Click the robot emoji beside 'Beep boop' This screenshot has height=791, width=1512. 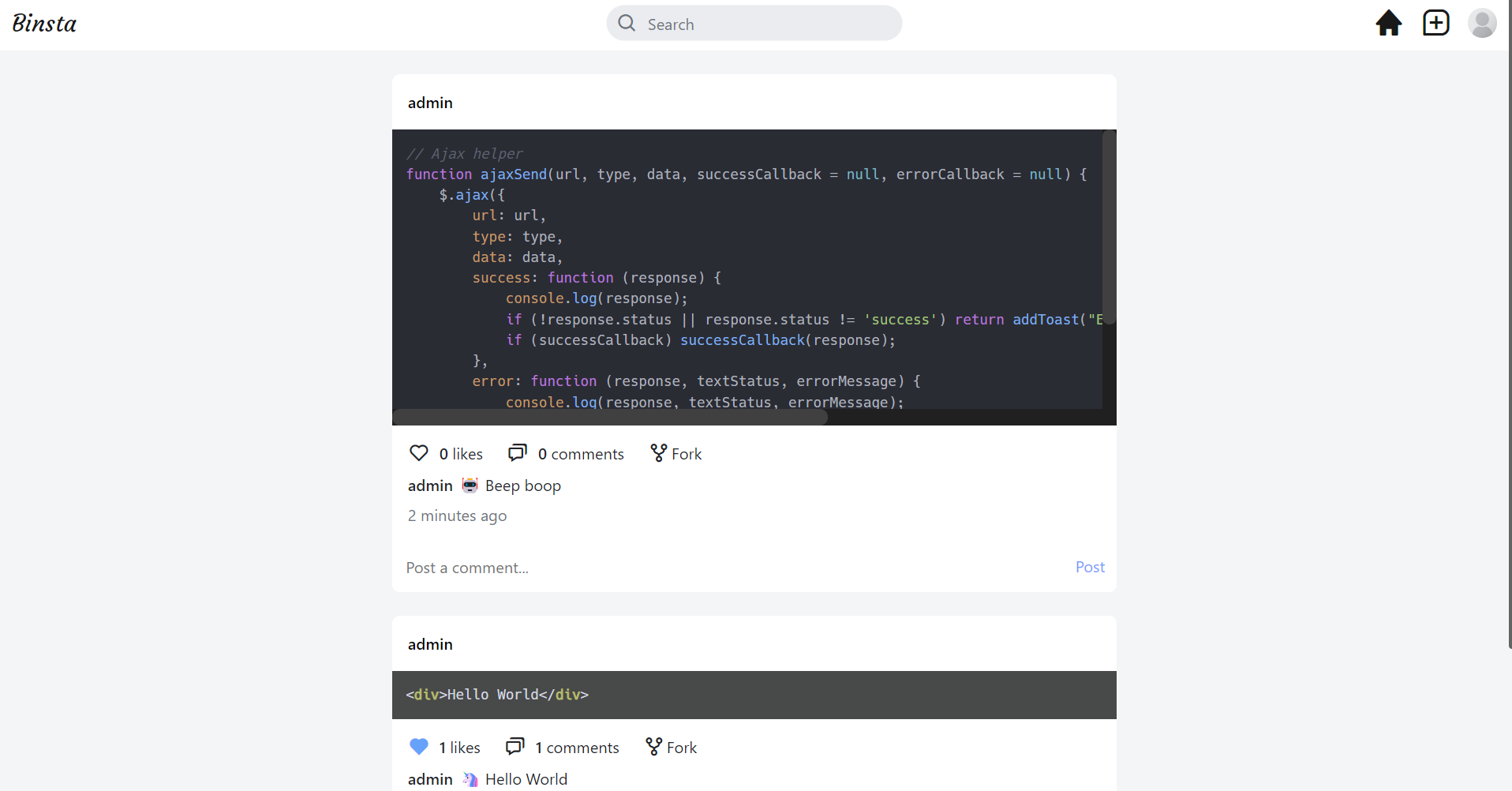pos(470,485)
